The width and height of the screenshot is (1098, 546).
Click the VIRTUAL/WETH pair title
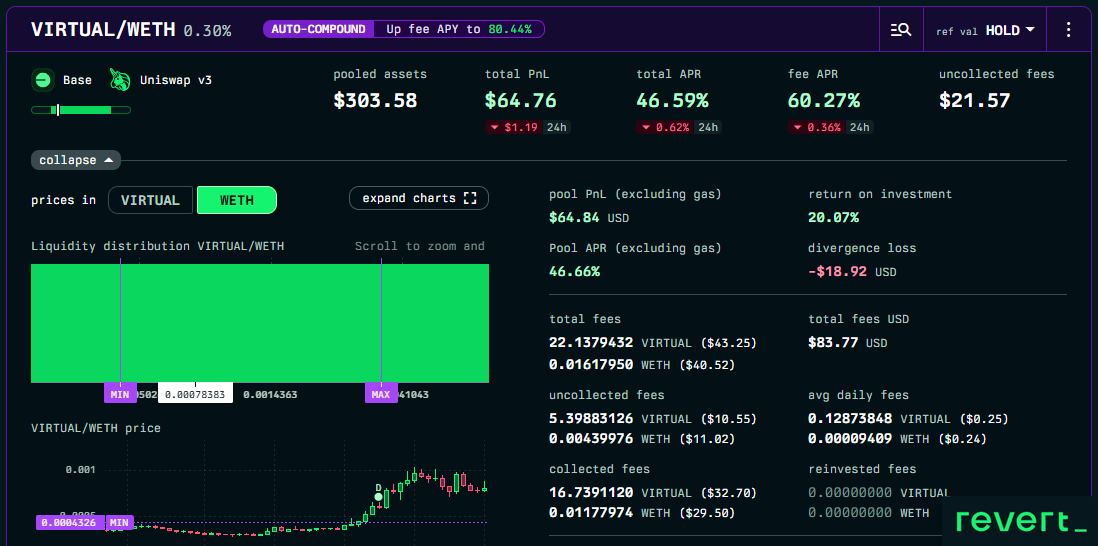click(x=104, y=29)
